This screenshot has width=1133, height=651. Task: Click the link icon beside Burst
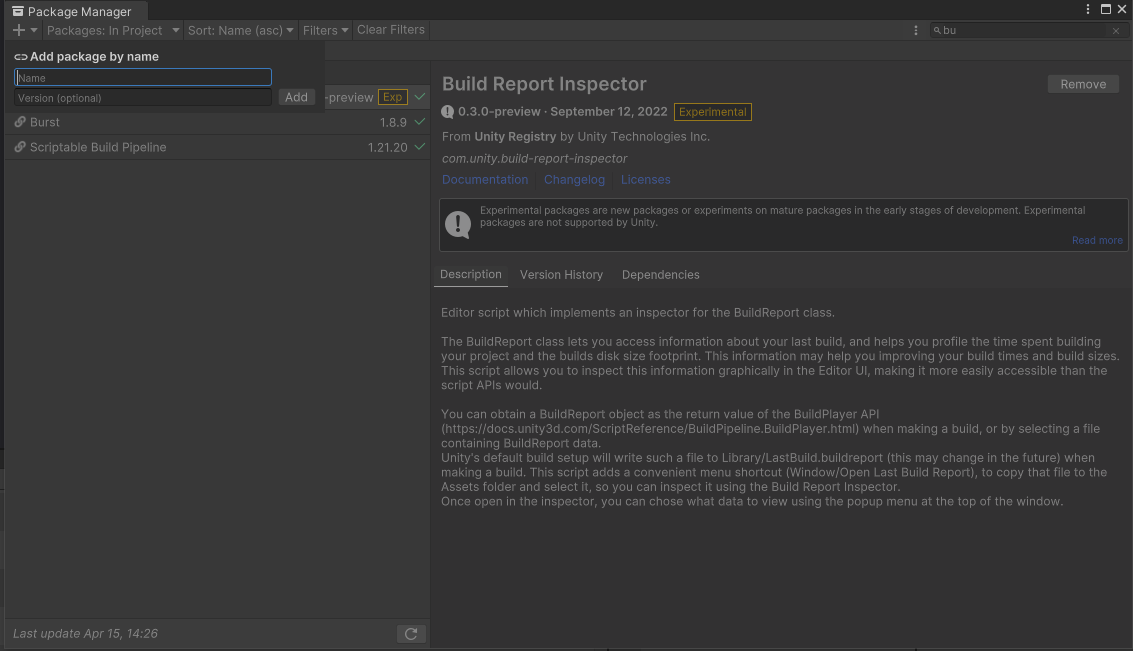coord(20,122)
